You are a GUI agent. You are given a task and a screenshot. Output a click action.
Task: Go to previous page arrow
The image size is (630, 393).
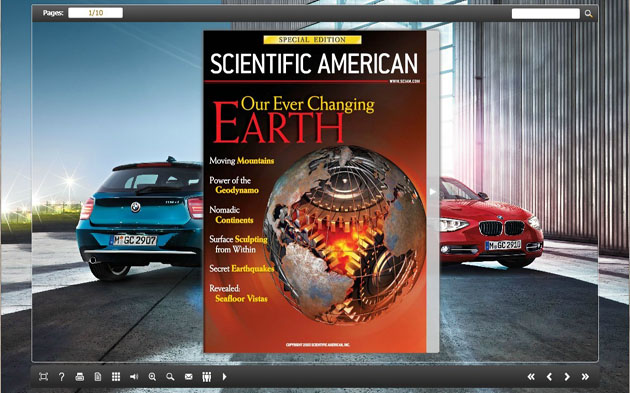point(549,377)
